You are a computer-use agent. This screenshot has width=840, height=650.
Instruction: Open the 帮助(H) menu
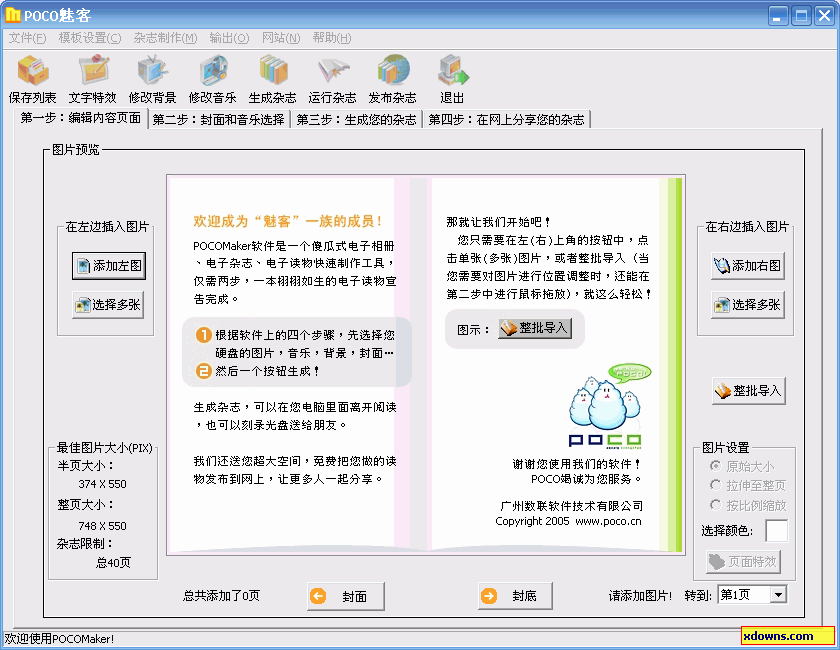(x=332, y=38)
